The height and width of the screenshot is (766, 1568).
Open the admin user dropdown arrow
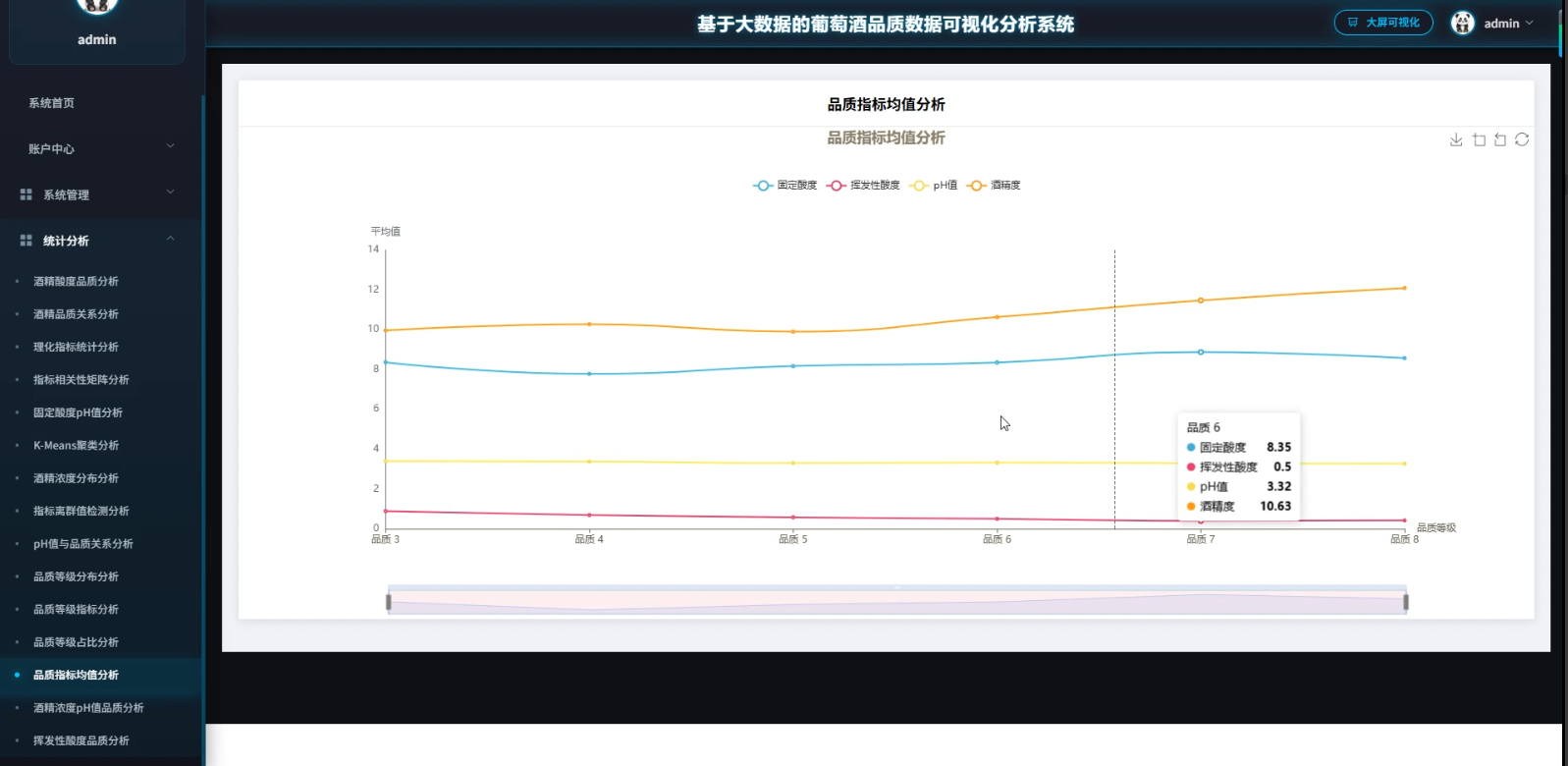[1529, 23]
